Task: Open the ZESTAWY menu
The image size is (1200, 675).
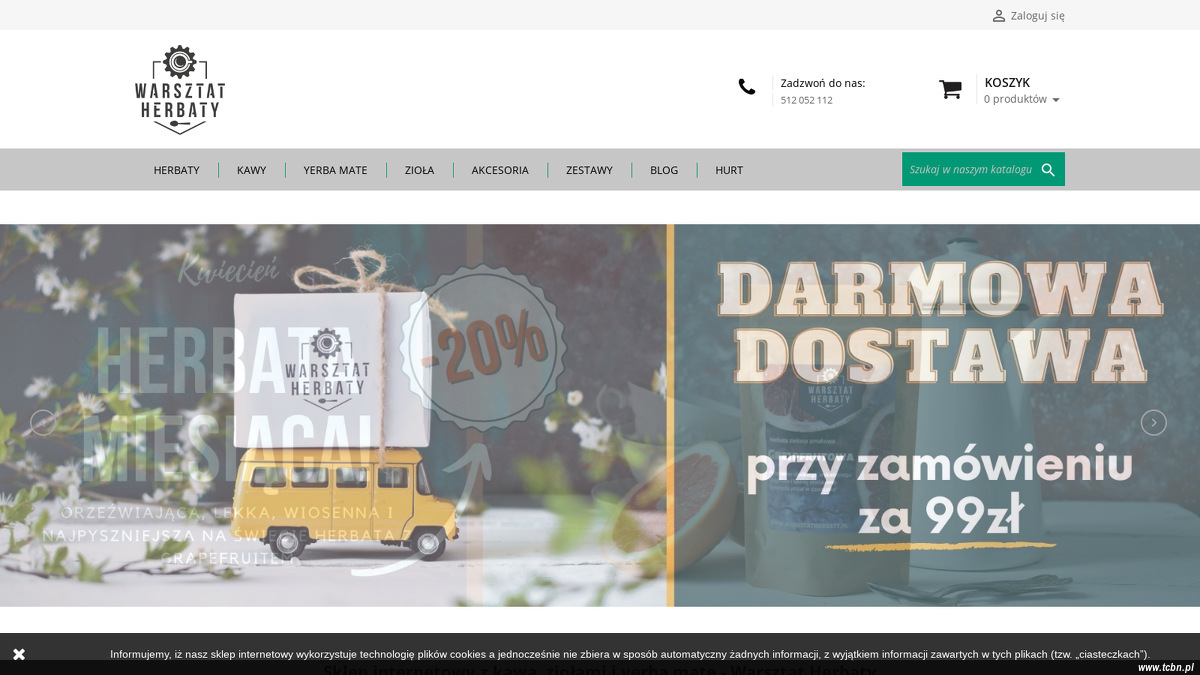Action: [x=589, y=170]
